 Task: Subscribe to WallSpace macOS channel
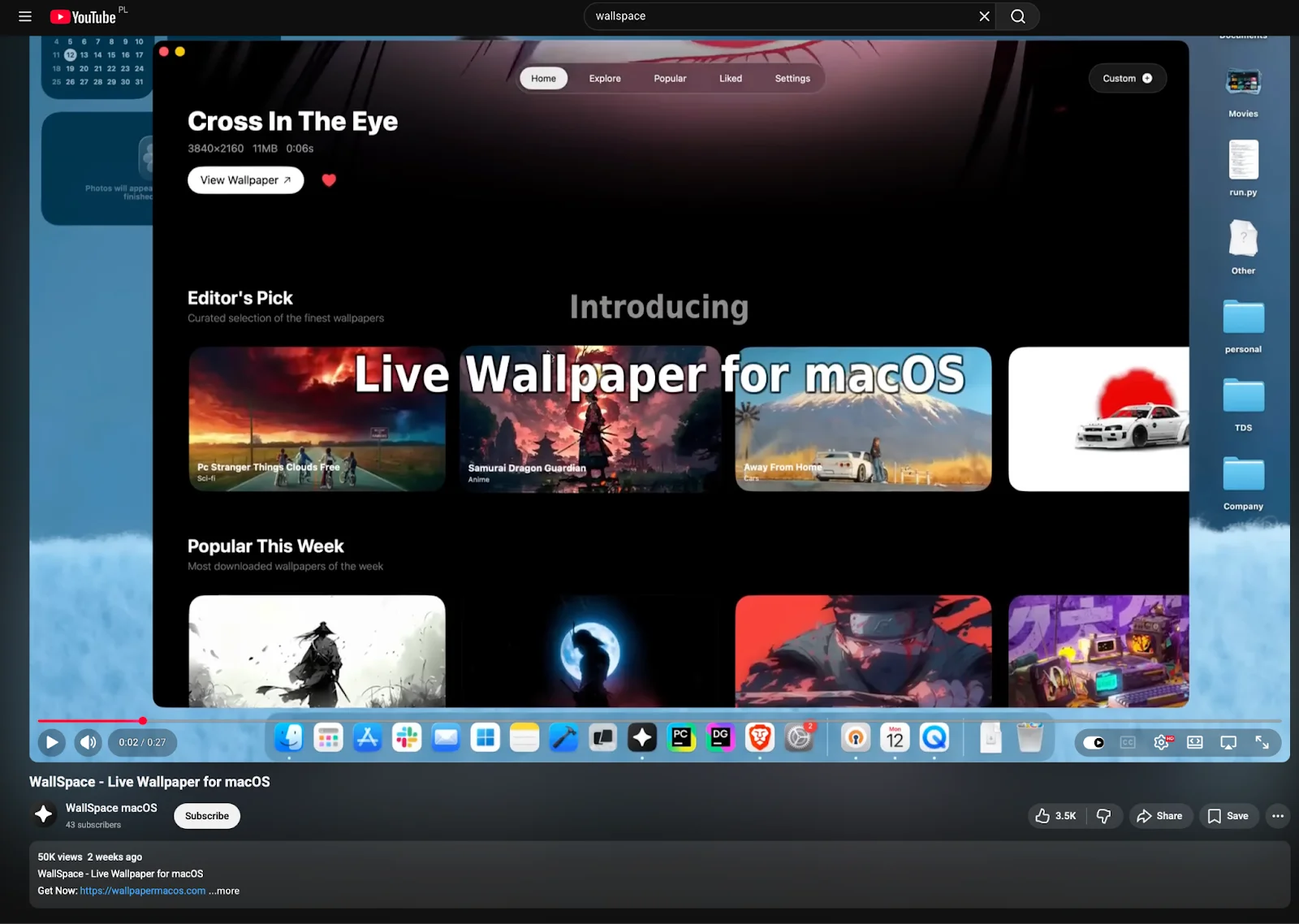pyautogui.click(x=206, y=816)
